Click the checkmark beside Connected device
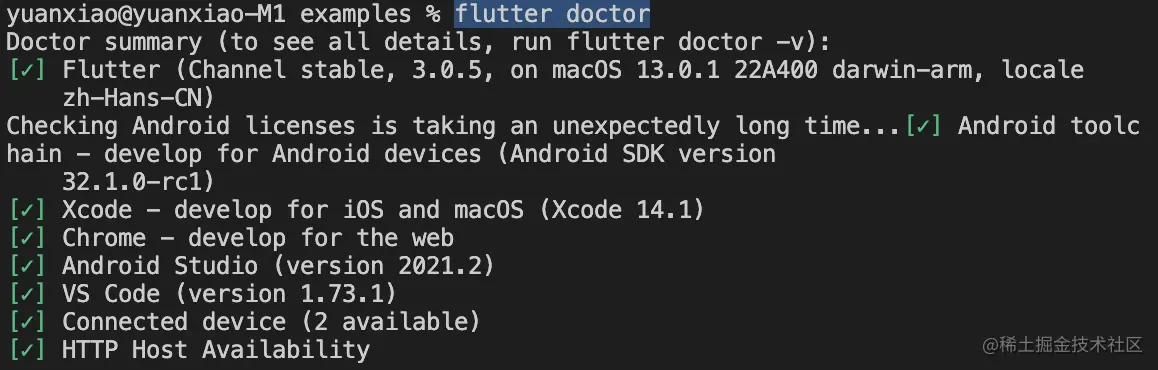The width and height of the screenshot is (1158, 370). [27, 322]
